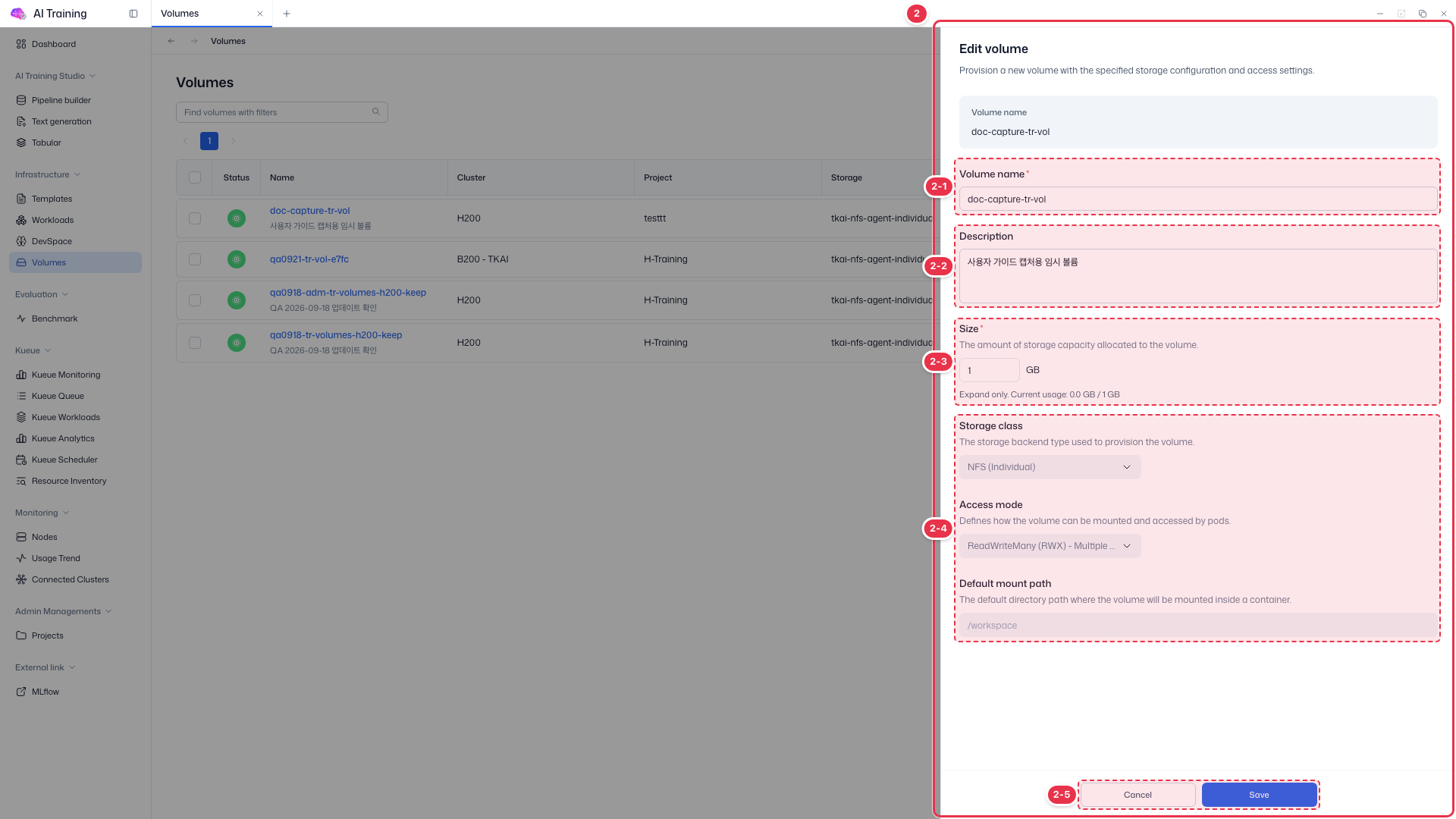Collapse the Admin Managements section
The width and height of the screenshot is (1456, 819).
(x=64, y=611)
